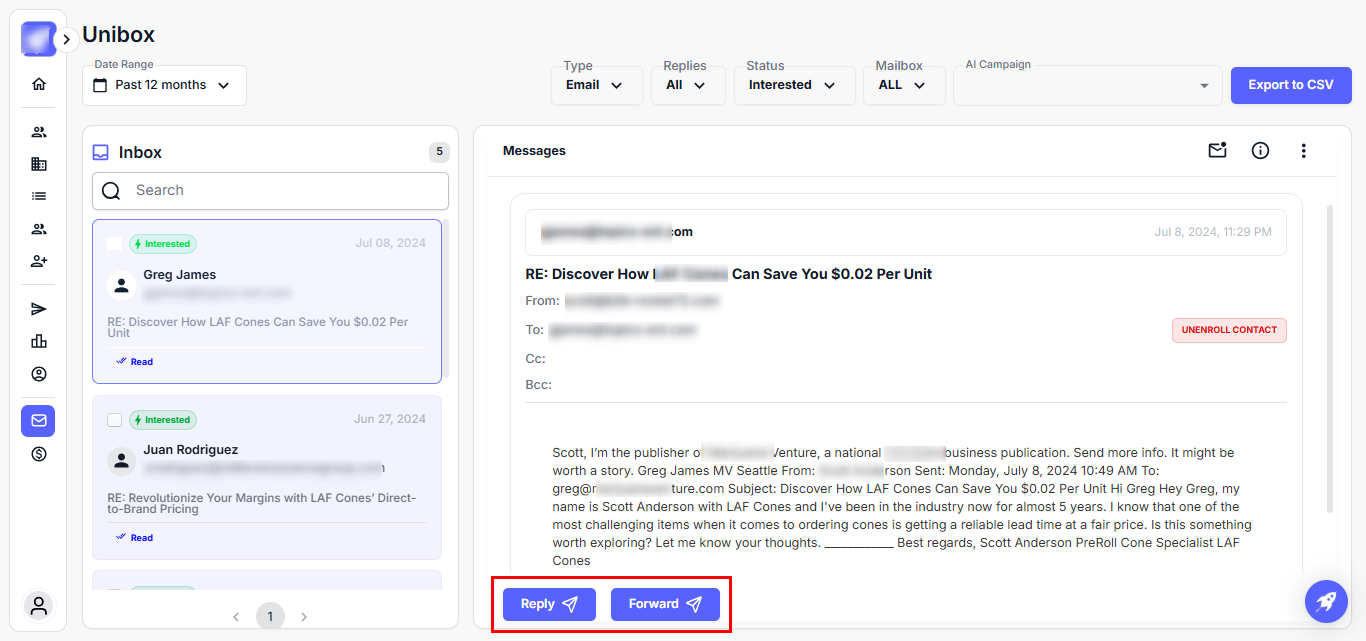This screenshot has height=641, width=1366.
Task: Click the home icon in sidebar
Action: tap(39, 84)
